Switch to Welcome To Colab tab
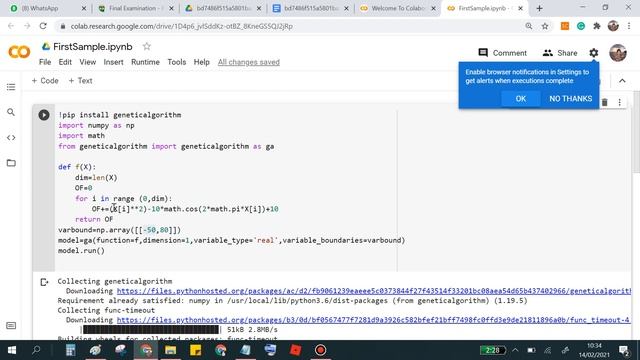640x360 pixels. click(398, 8)
